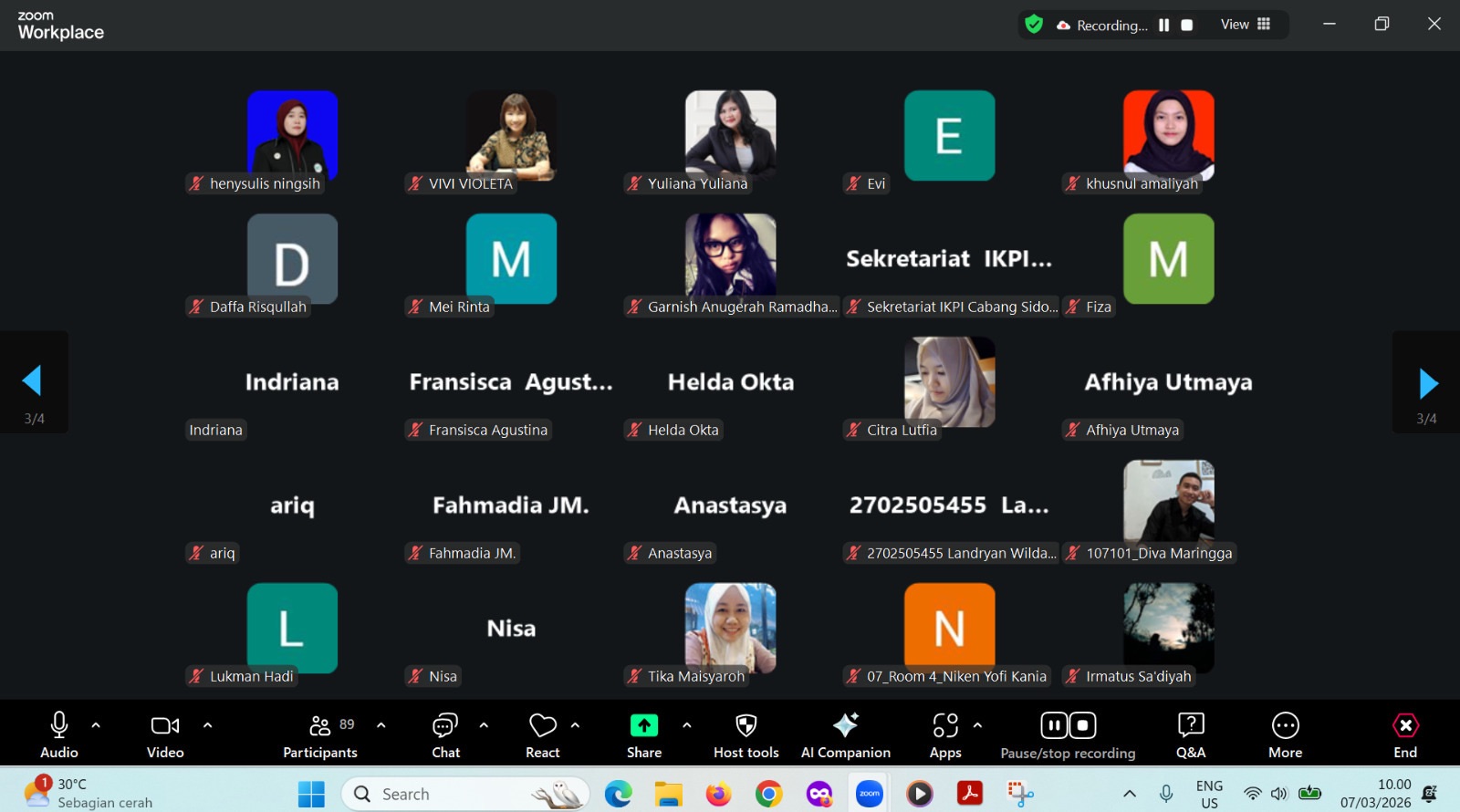Open the Chat panel
1460x812 pixels.
[x=445, y=734]
